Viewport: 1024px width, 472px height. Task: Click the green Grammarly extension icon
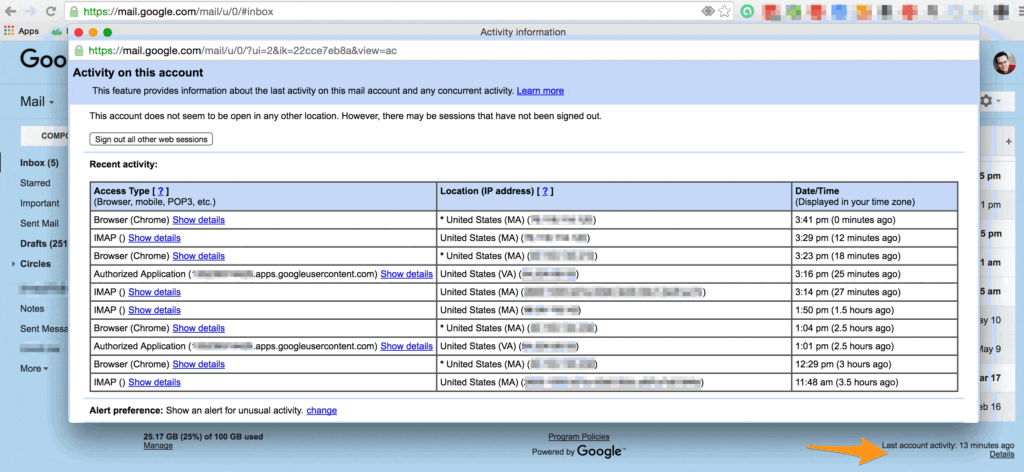coord(746,11)
